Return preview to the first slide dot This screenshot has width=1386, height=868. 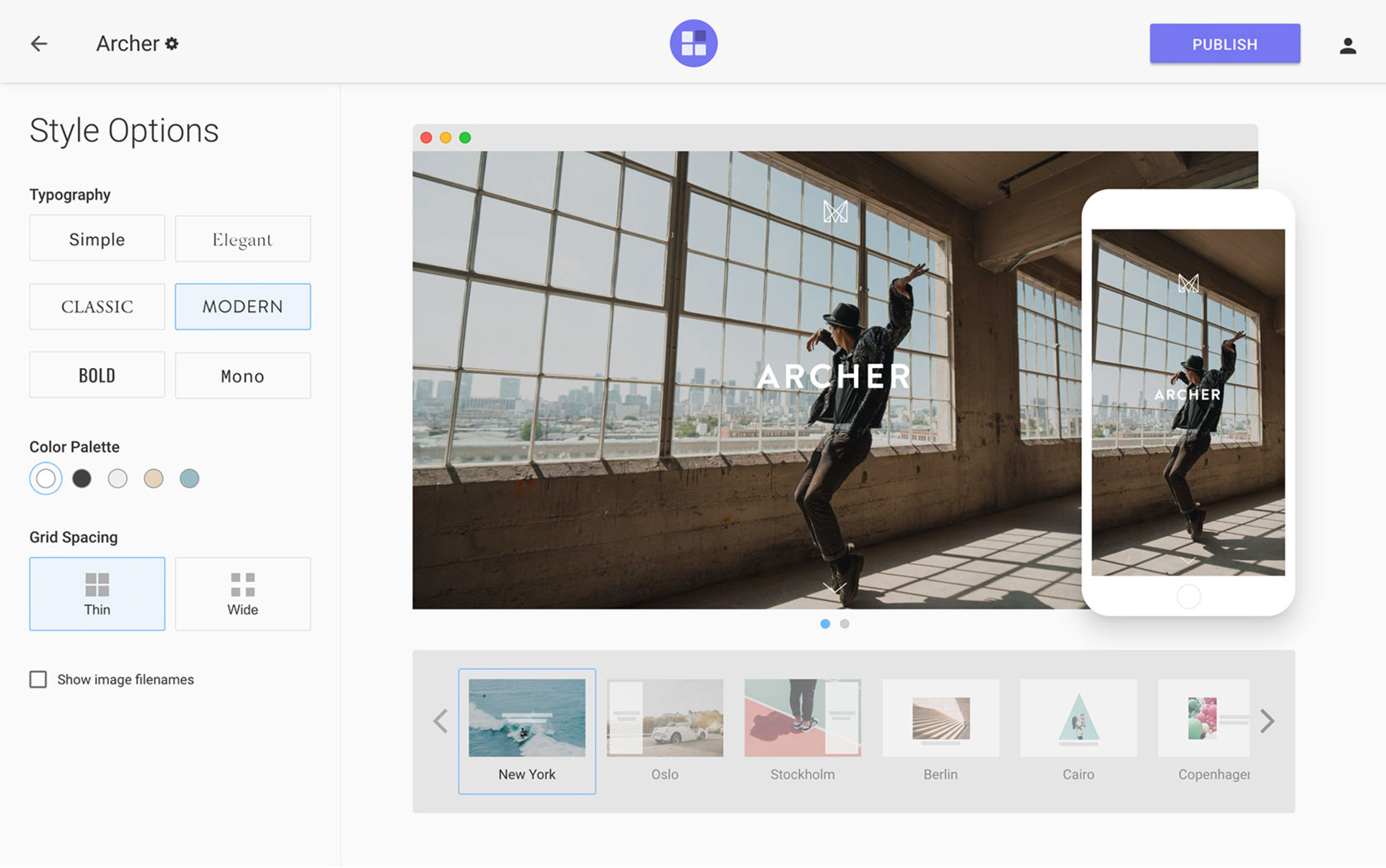[825, 623]
